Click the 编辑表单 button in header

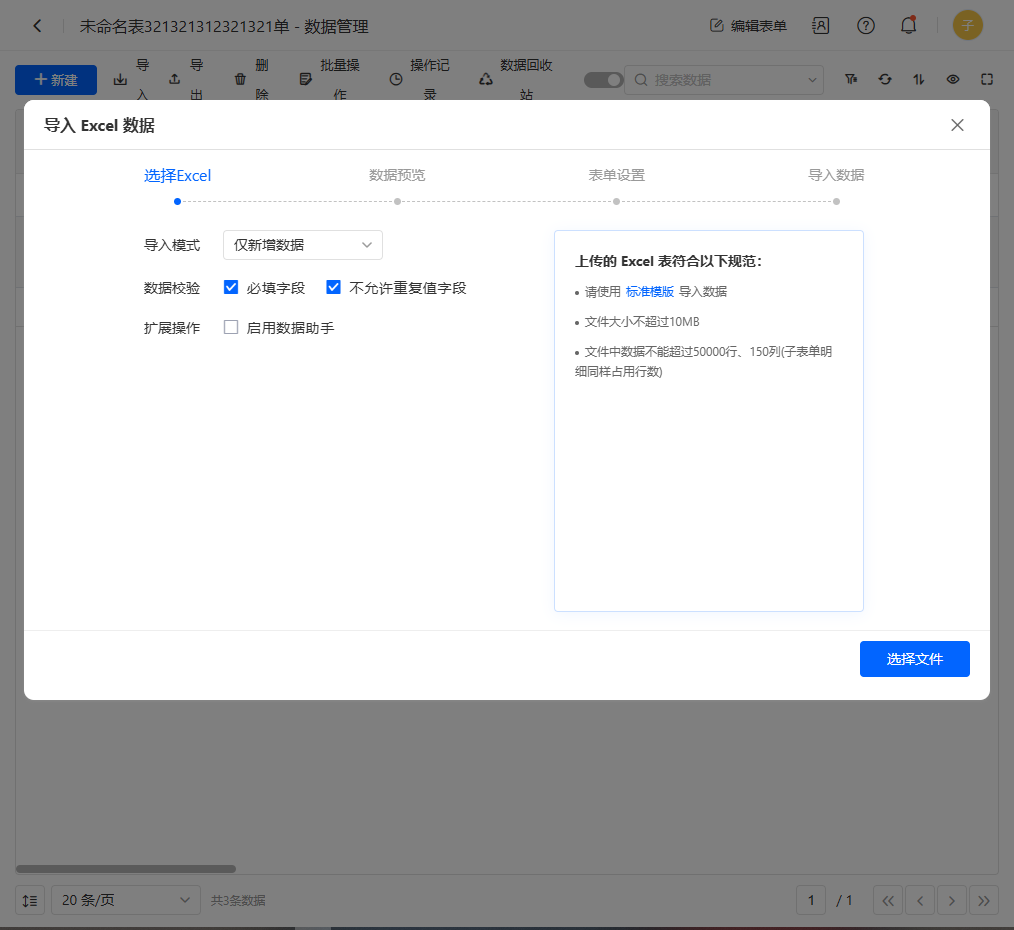tap(748, 26)
